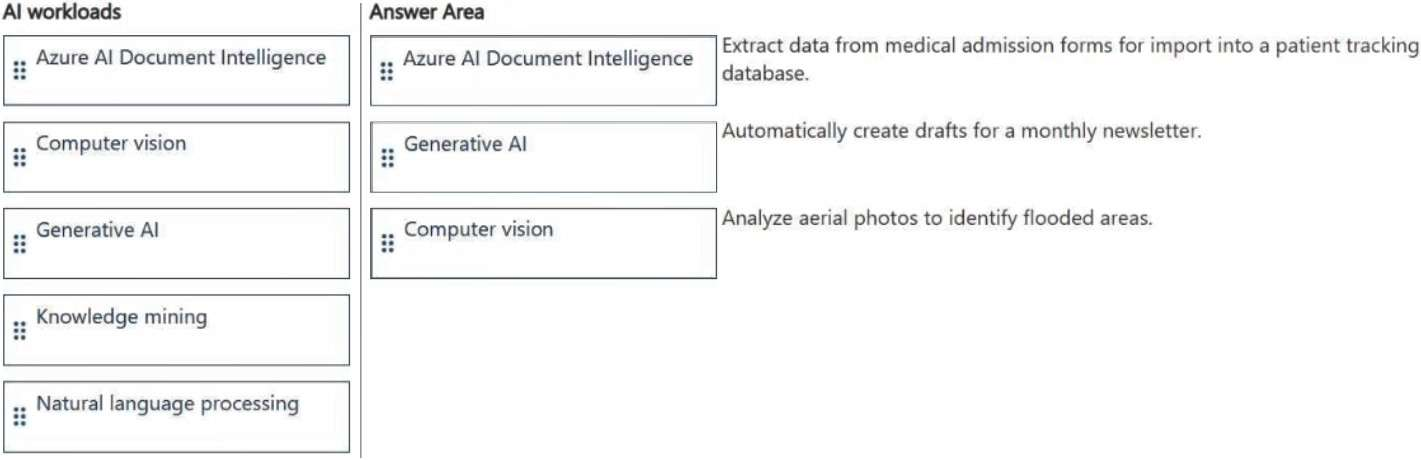Click the Answer Area heading
This screenshot has width=1421, height=460.
(x=427, y=13)
